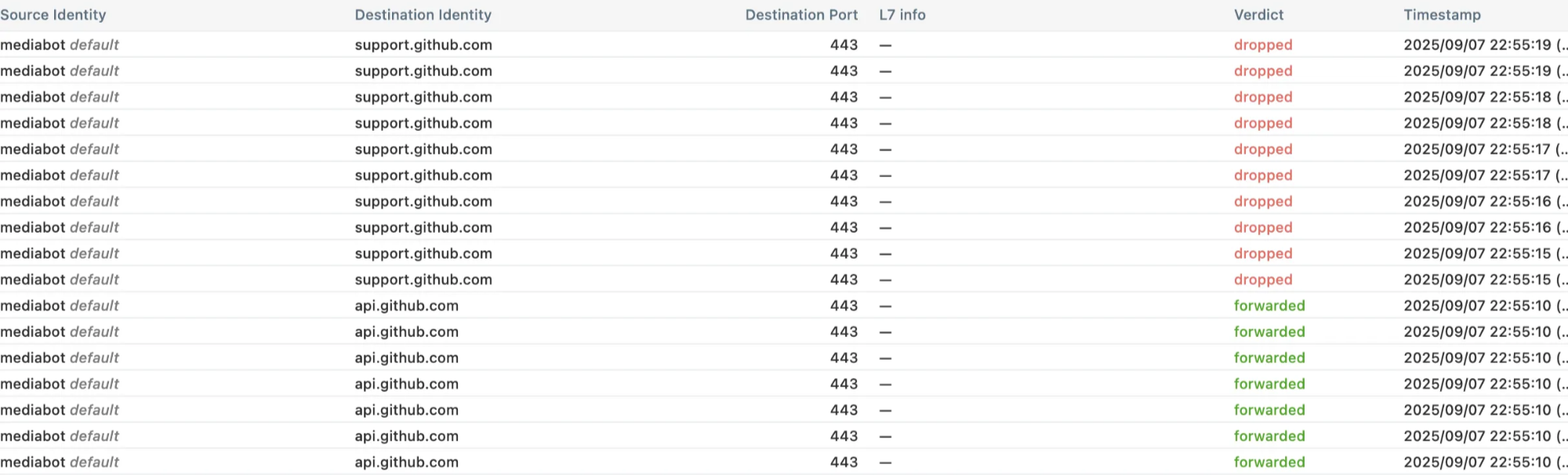Sort table by Destination Port header
The image size is (1568, 475).
(800, 15)
